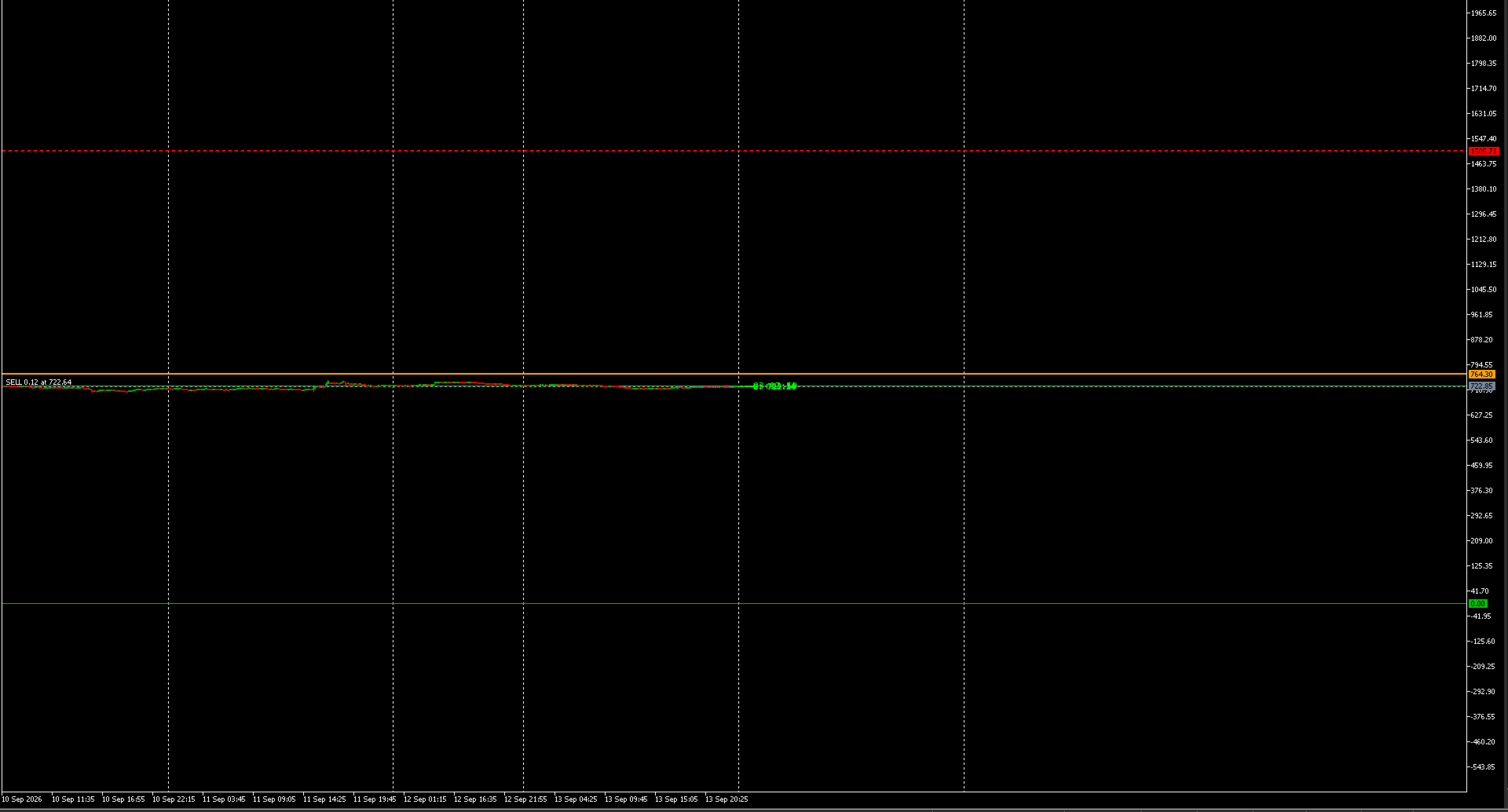Viewport: 1508px width, 812px height.
Task: Click the -543.85 price scale label
Action: click(1484, 767)
